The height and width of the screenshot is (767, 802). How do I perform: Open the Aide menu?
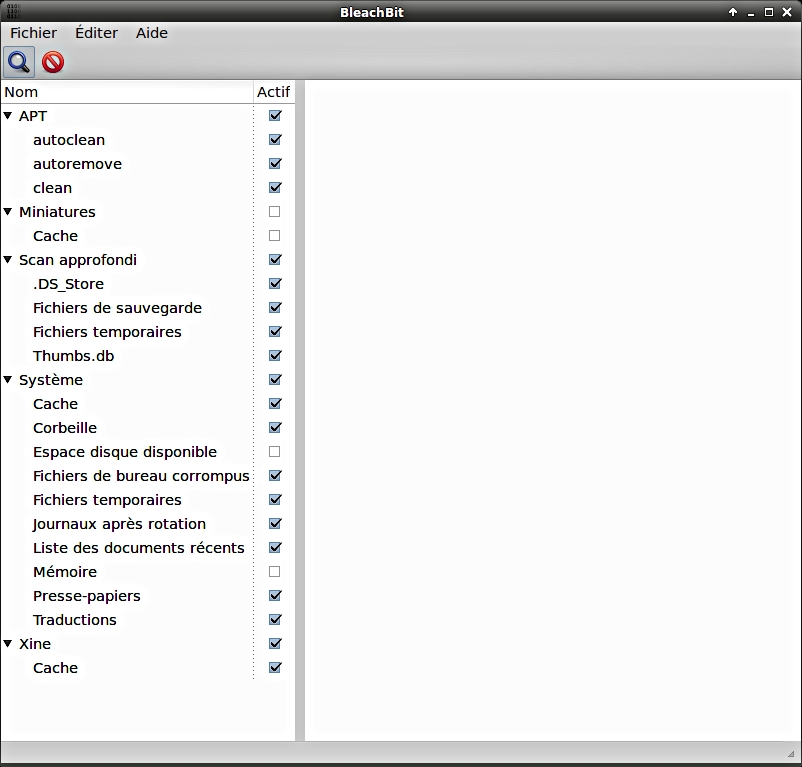coord(151,33)
